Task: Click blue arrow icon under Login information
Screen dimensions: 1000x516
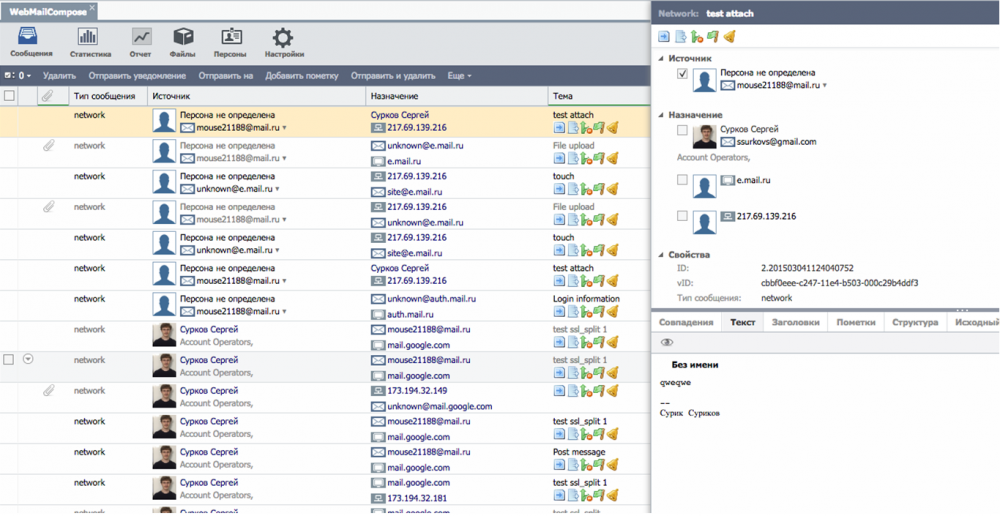Action: (559, 311)
